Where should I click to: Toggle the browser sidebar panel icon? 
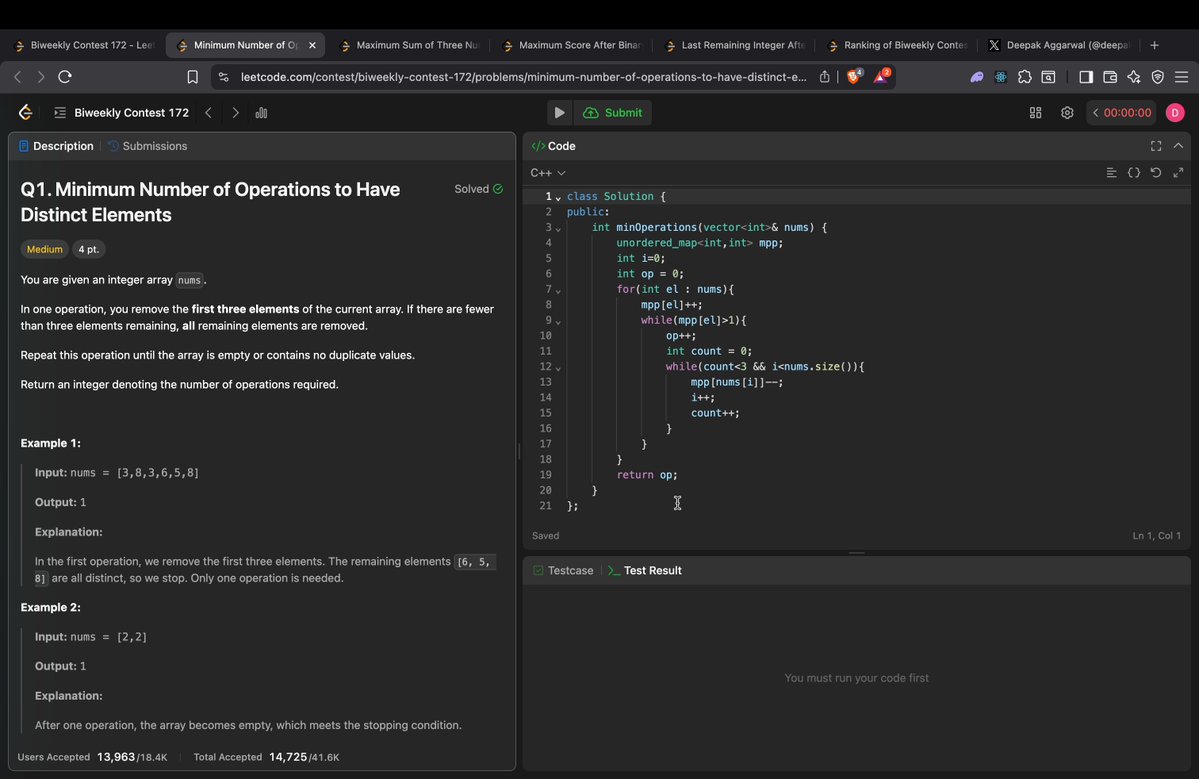click(1086, 76)
